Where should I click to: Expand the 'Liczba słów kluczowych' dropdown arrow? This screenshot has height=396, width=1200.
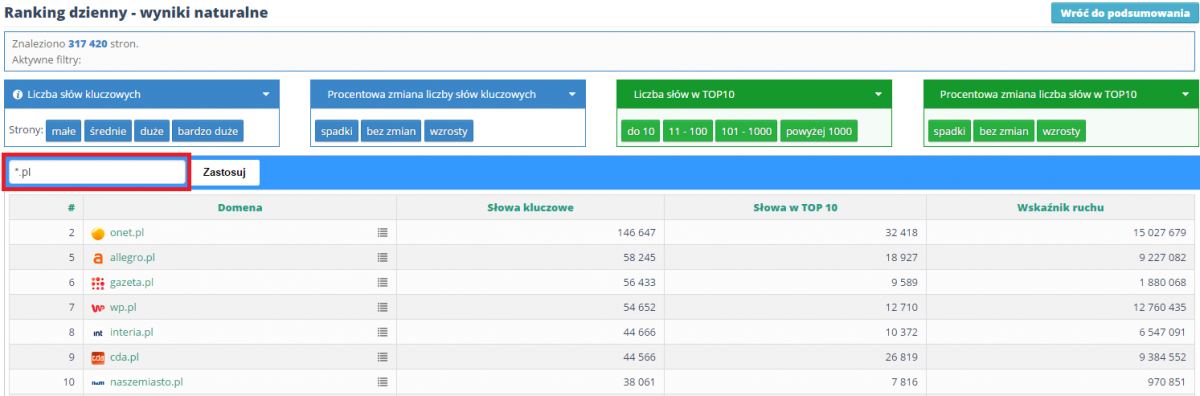pos(266,95)
